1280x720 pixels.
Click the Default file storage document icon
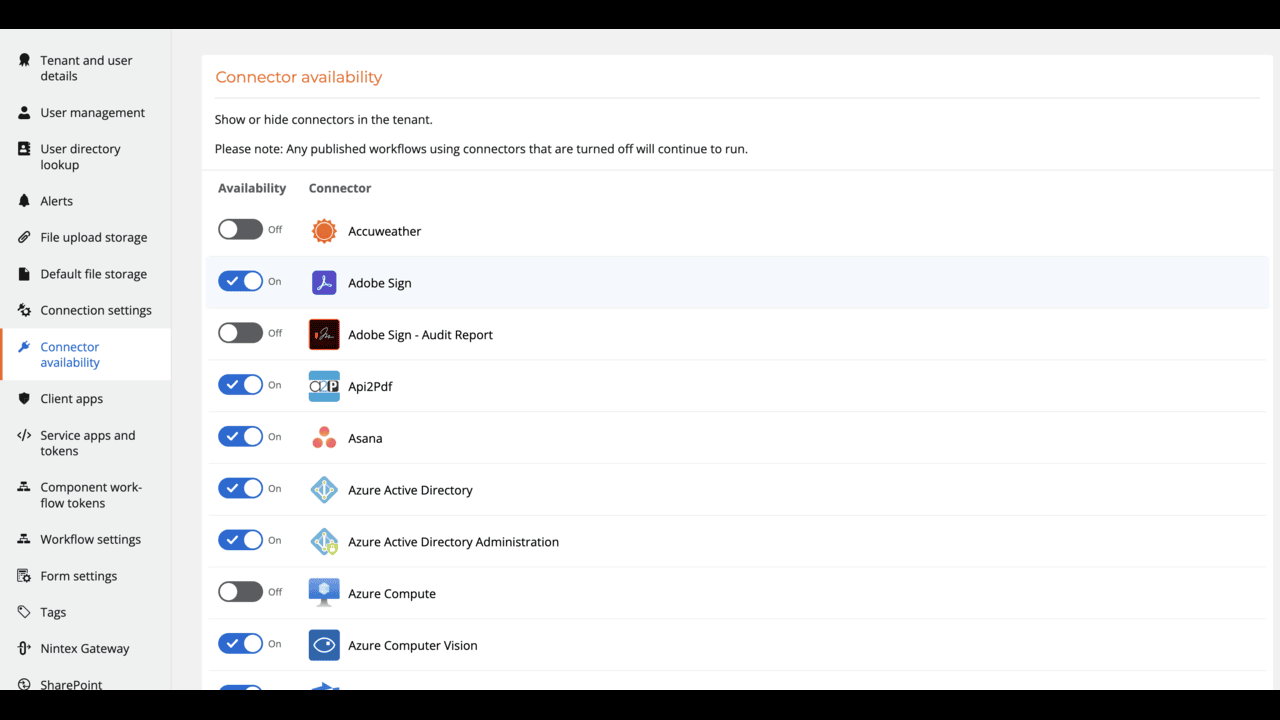click(24, 274)
